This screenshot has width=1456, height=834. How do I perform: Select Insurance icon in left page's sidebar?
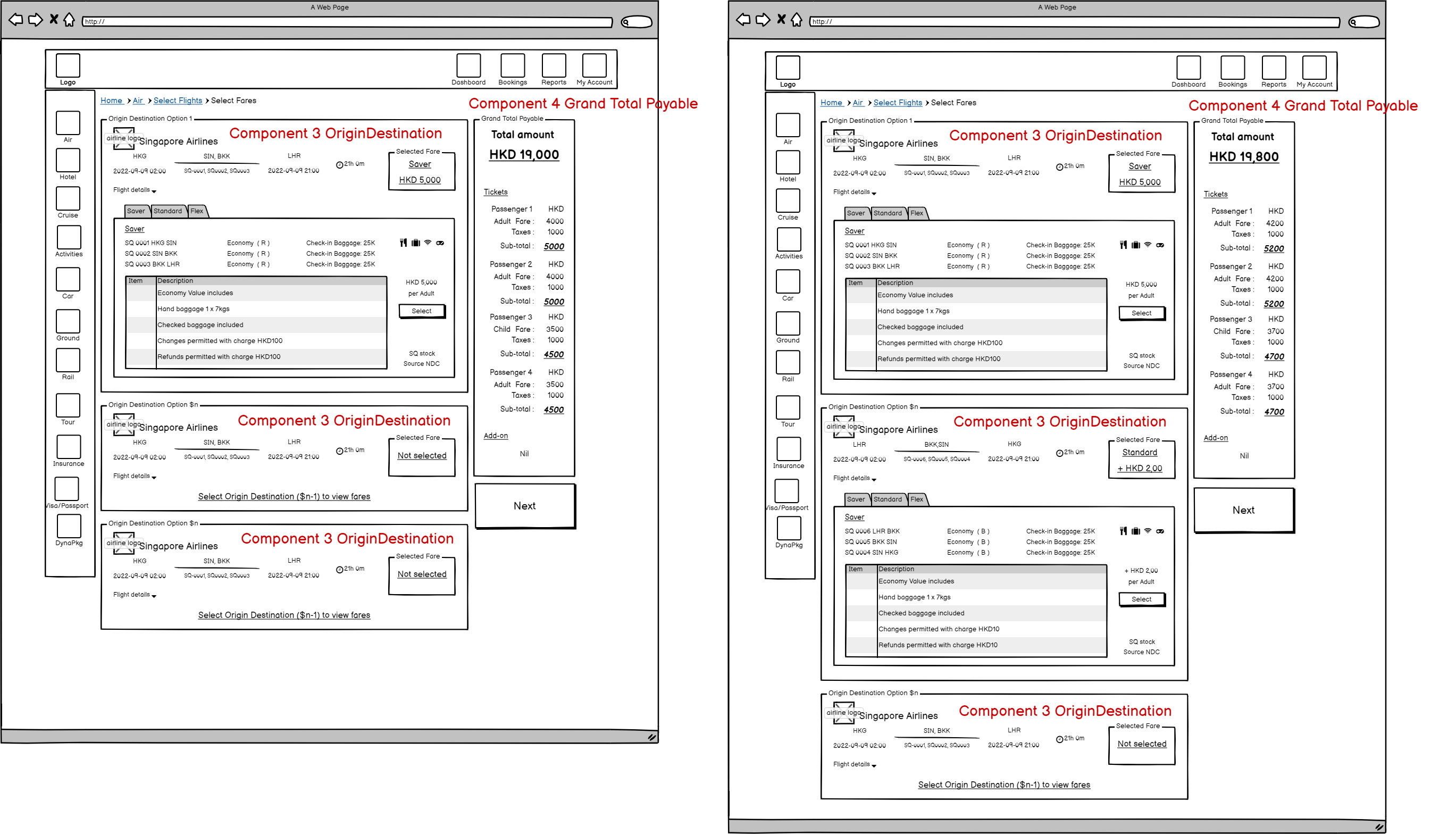tap(69, 447)
